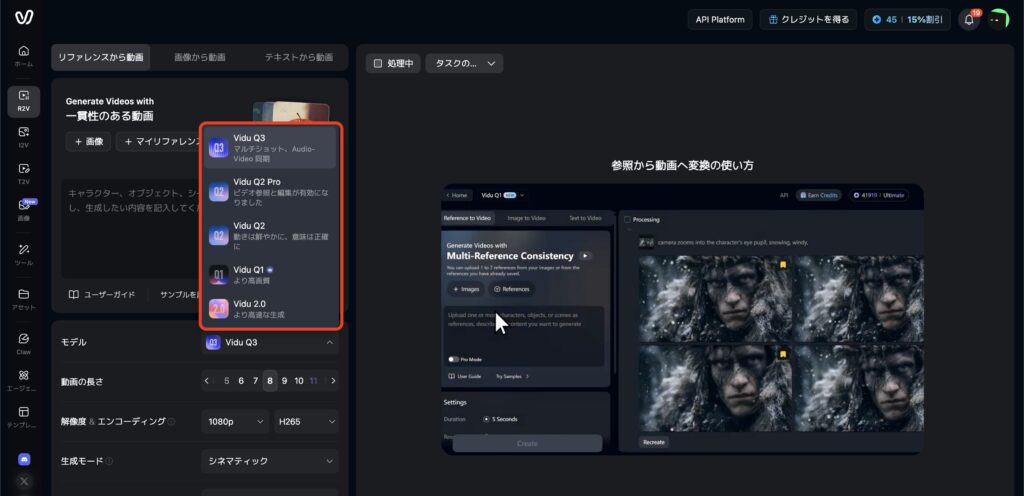This screenshot has width=1024, height=496.
Task: Open the 画像 section marked New
Action: [24, 210]
